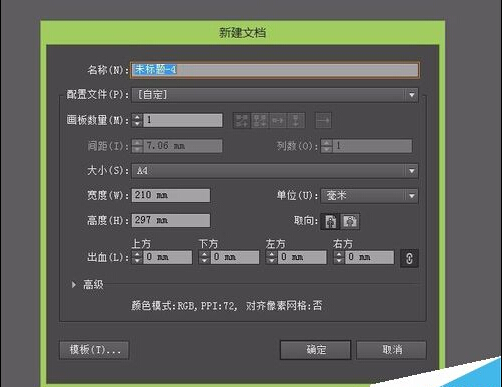Viewport: 504px width, 387px height.
Task: Select portrait orientation icon
Action: 330,221
